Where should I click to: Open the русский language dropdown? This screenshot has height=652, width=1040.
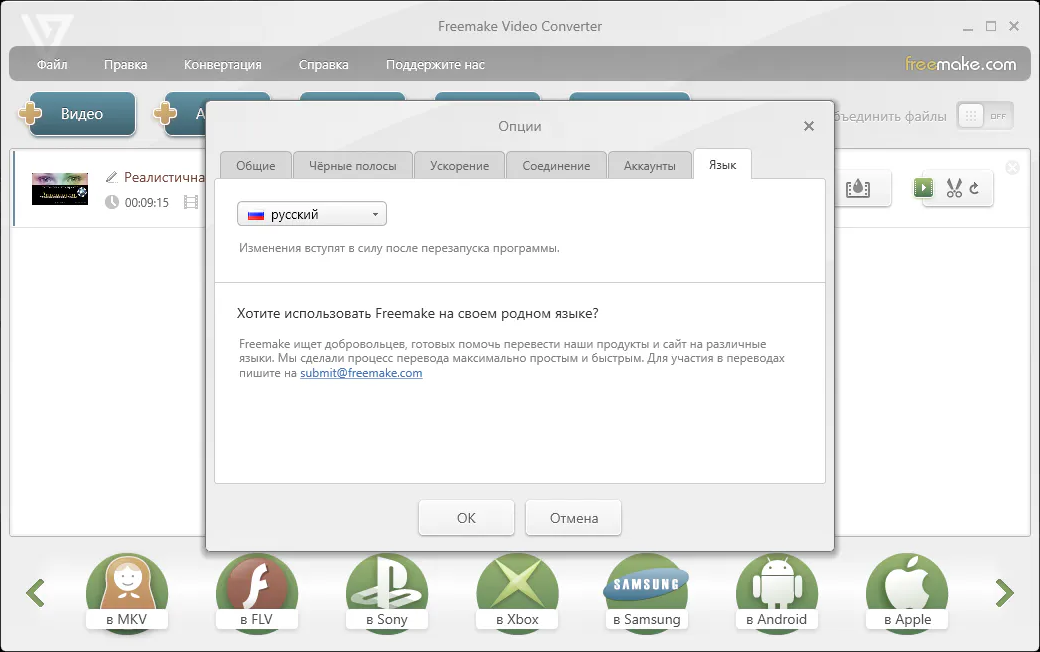pyautogui.click(x=312, y=214)
